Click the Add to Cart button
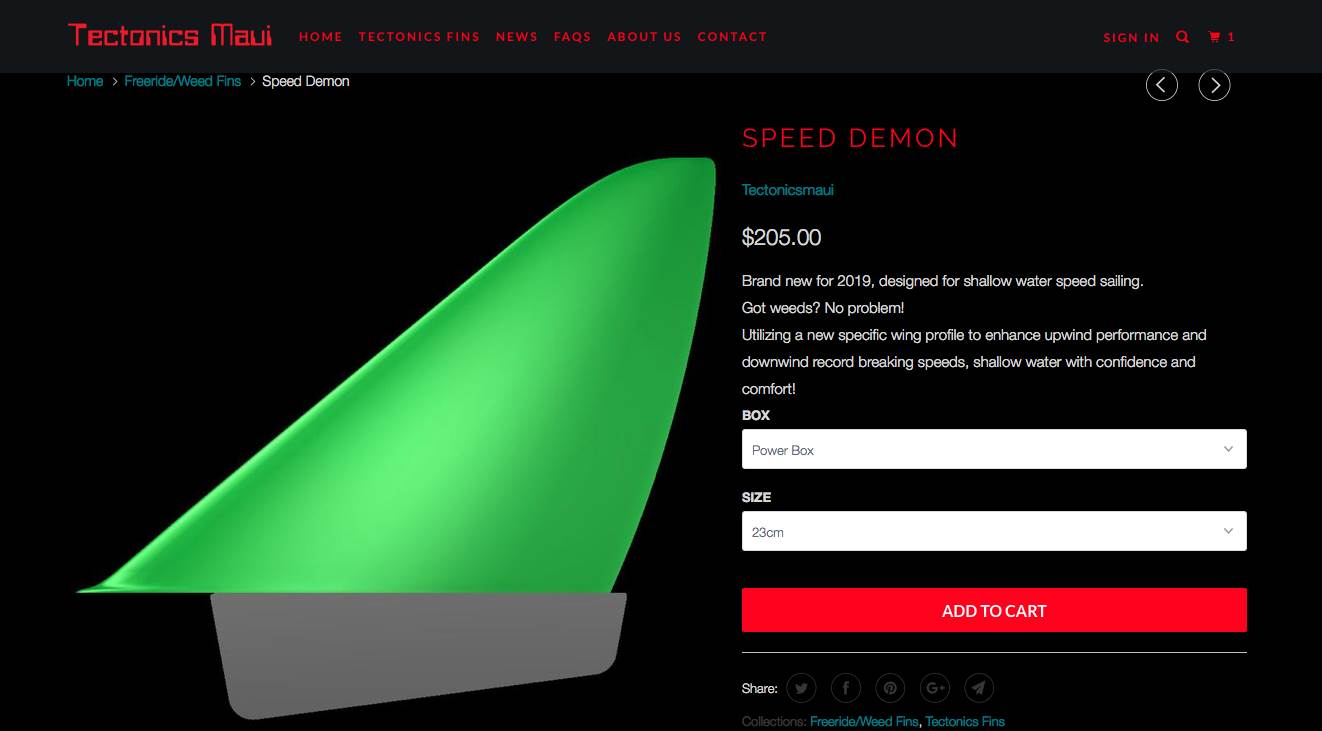The image size is (1322, 731). (994, 610)
